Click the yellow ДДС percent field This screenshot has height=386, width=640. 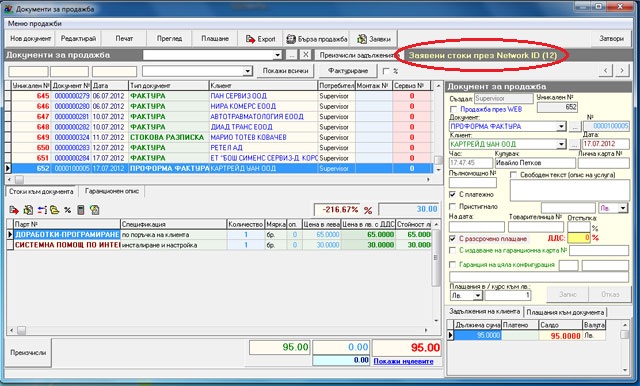[x=579, y=238]
